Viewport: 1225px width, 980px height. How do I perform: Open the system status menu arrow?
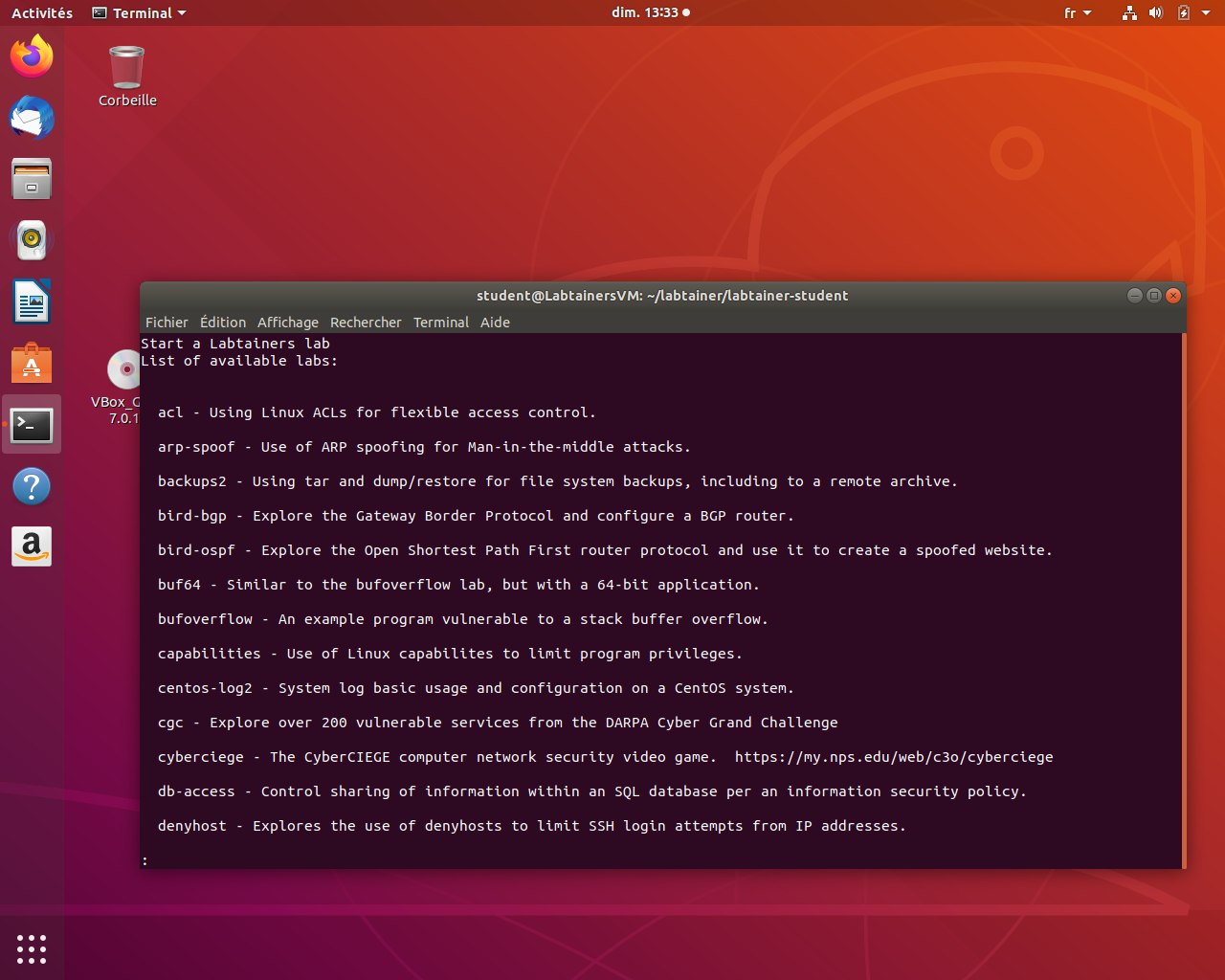click(x=1208, y=13)
